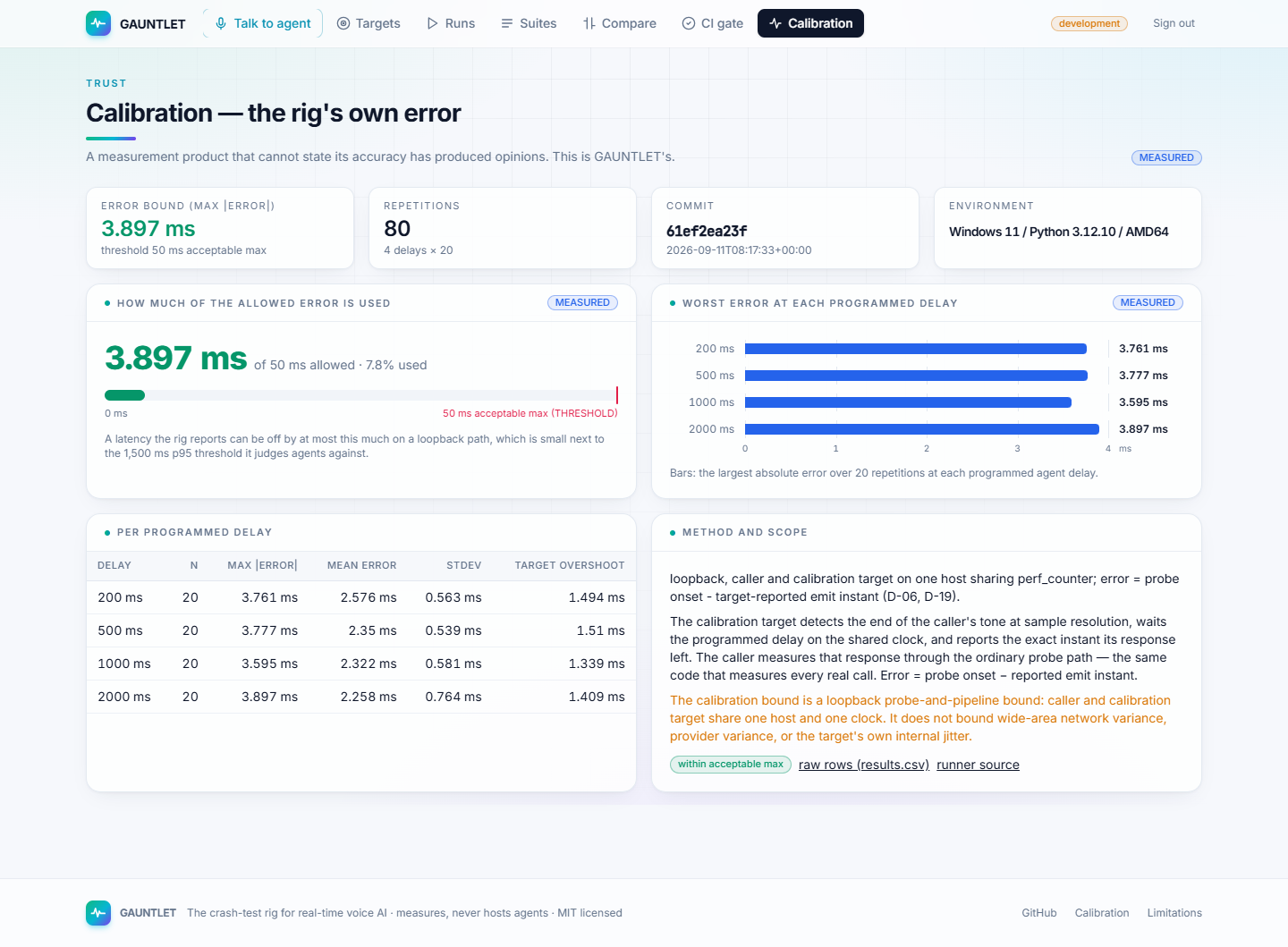1288x947 pixels.
Task: Click the GAUNTLET header brand name
Action: click(x=153, y=24)
